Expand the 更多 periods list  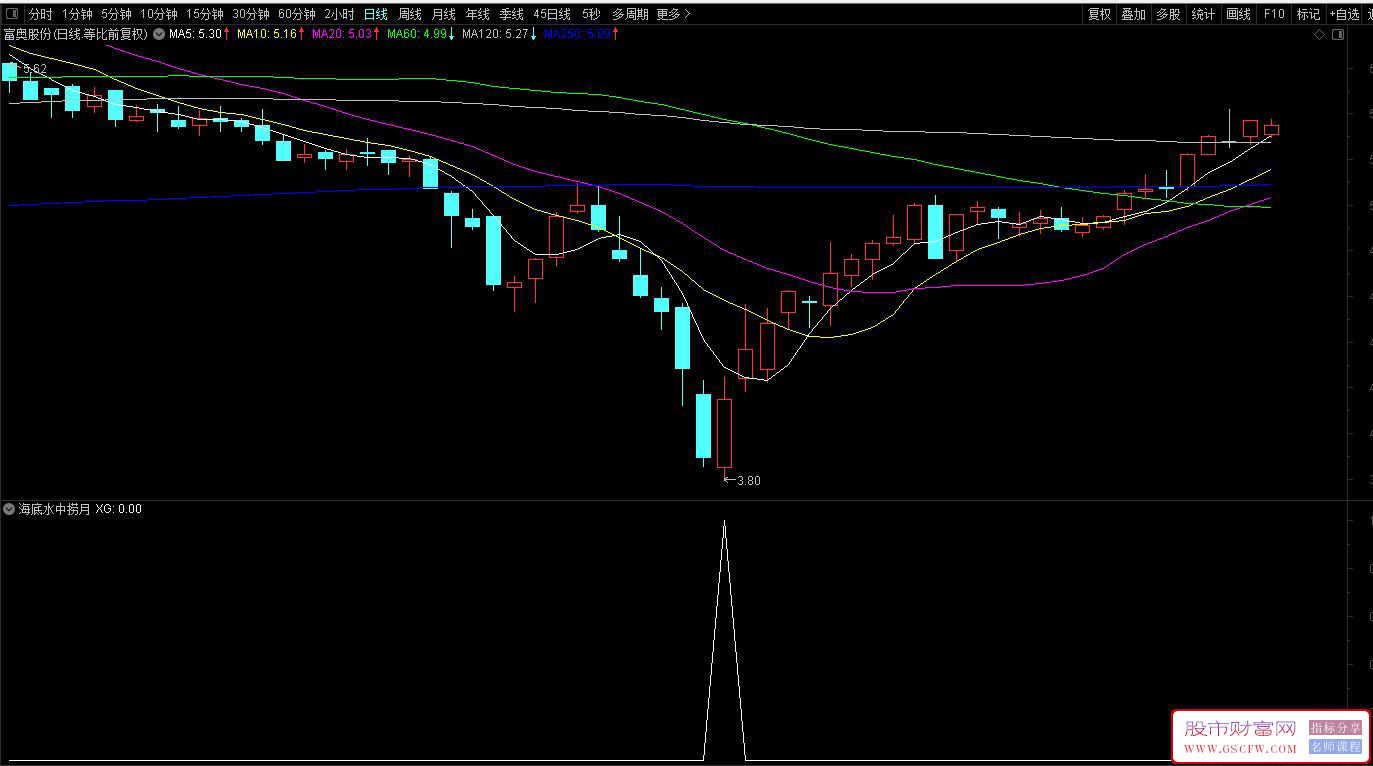(x=673, y=14)
